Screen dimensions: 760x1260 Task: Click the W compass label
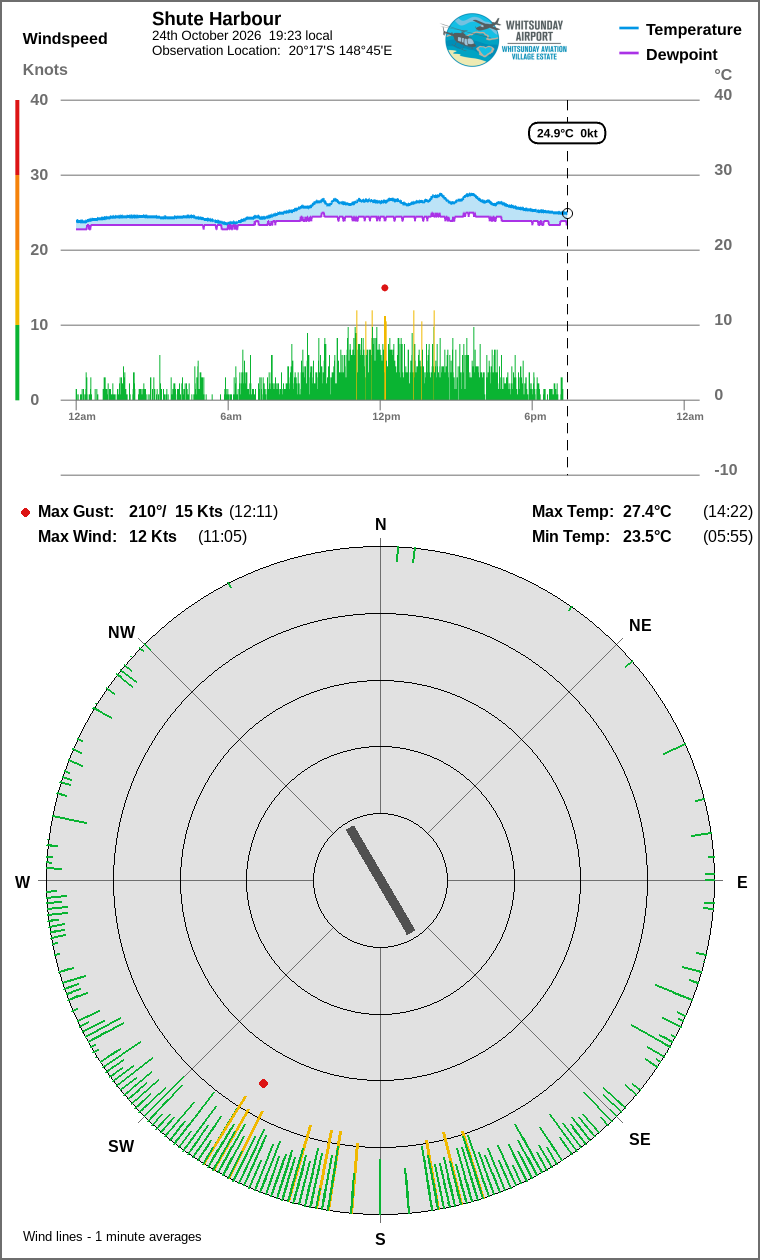(22, 882)
